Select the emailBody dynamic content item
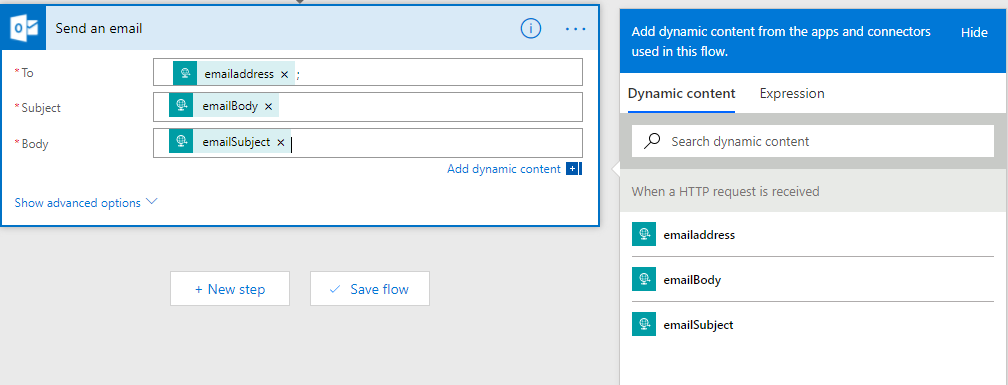The image size is (1008, 385). tap(813, 280)
